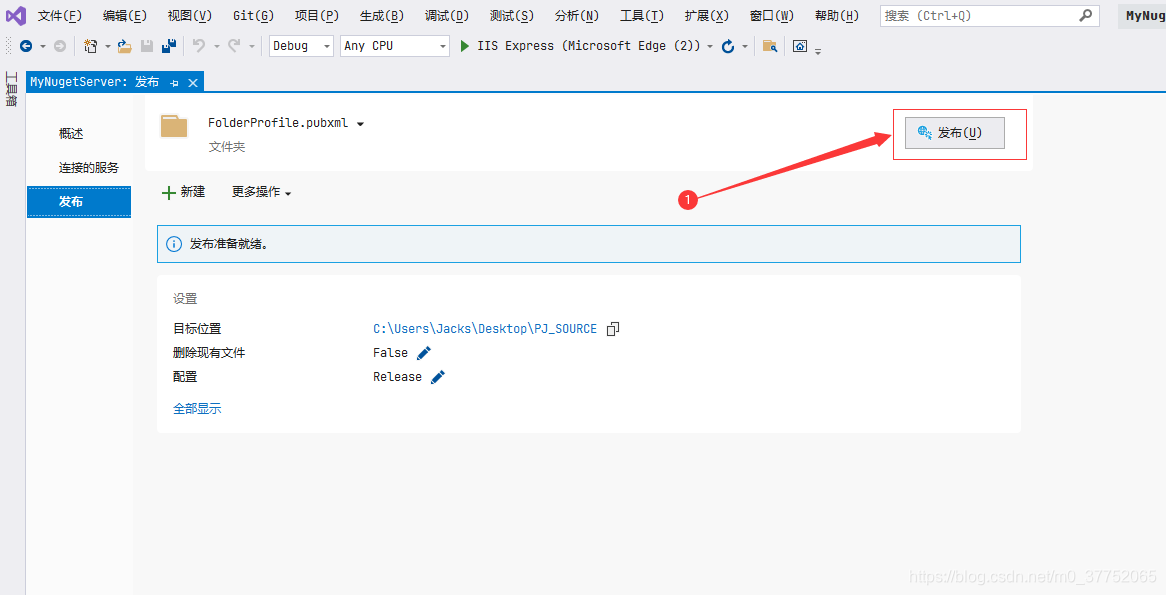Navigate backward with the back arrow
Viewport: 1166px width, 595px height.
[x=26, y=46]
